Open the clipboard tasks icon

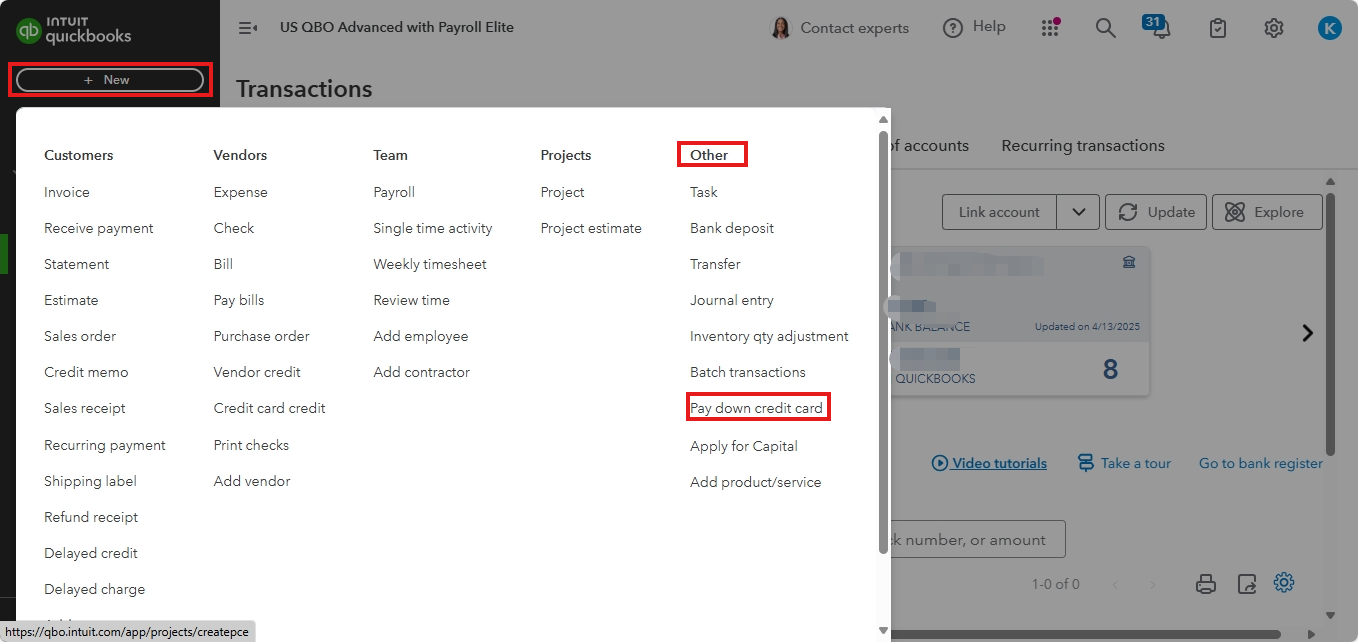click(1217, 28)
